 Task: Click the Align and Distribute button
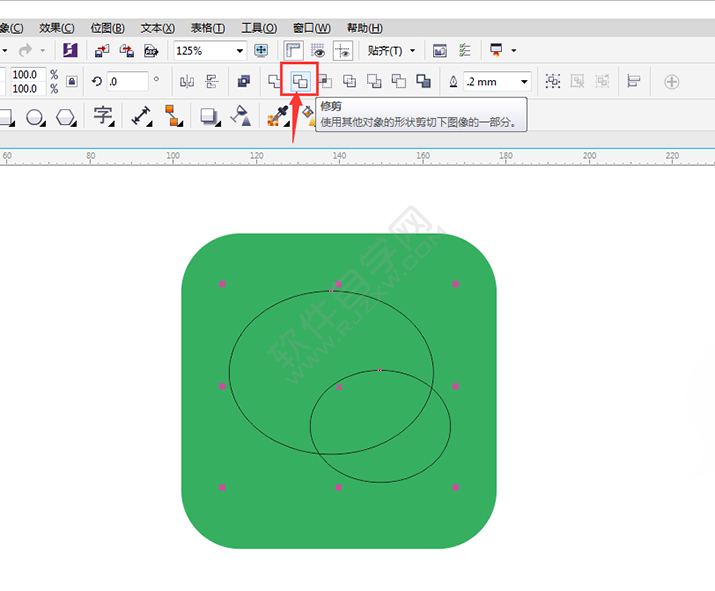click(632, 82)
